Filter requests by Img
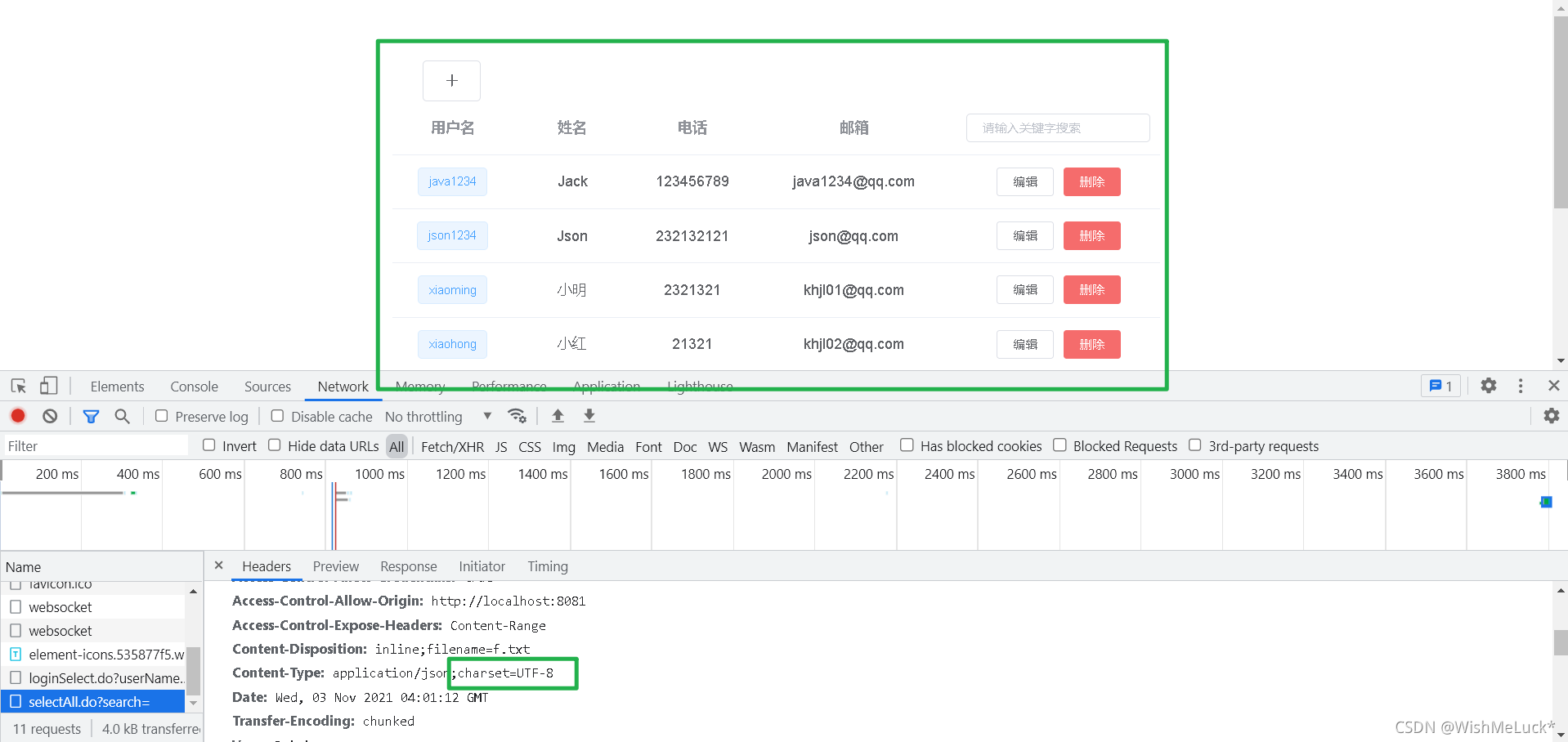This screenshot has height=742, width=1568. click(563, 447)
